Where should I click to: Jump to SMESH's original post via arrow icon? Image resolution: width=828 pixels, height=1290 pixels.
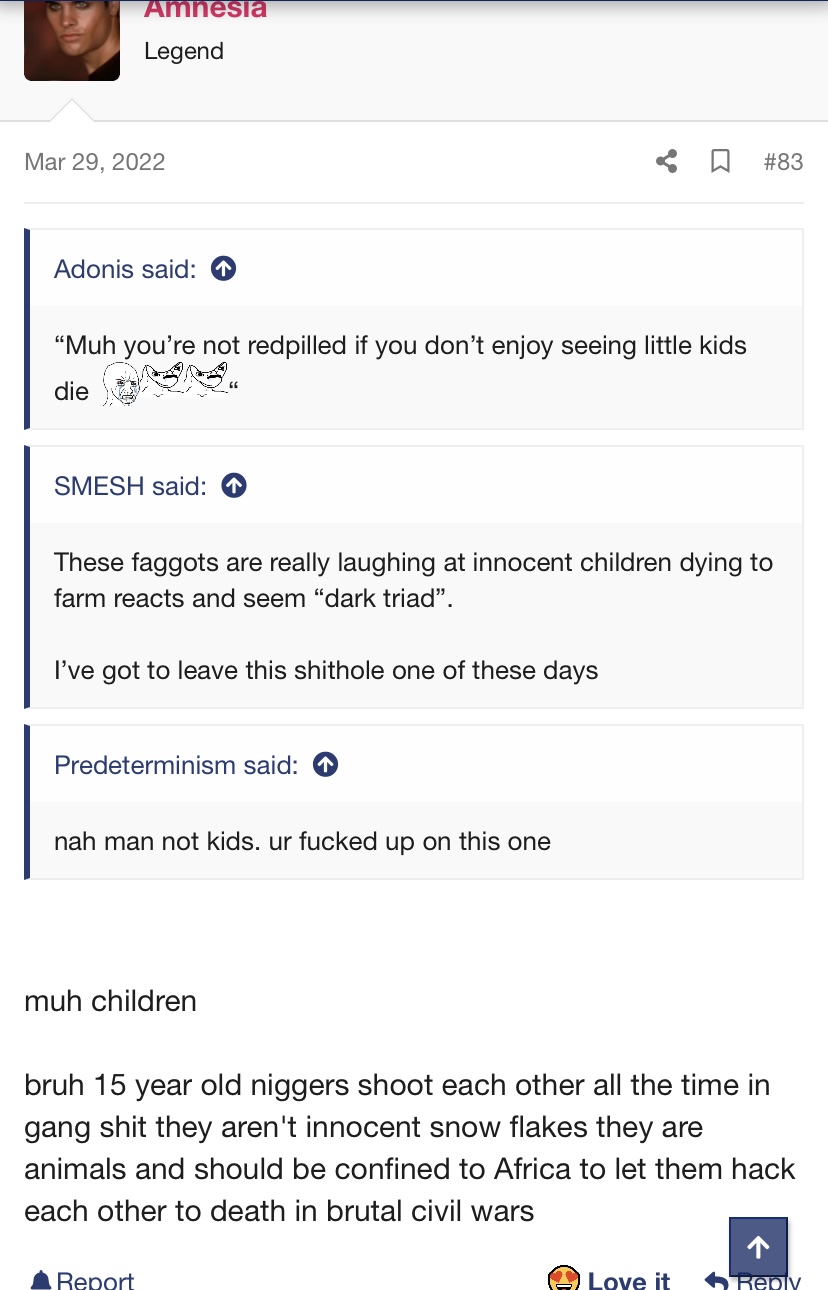[x=234, y=485]
